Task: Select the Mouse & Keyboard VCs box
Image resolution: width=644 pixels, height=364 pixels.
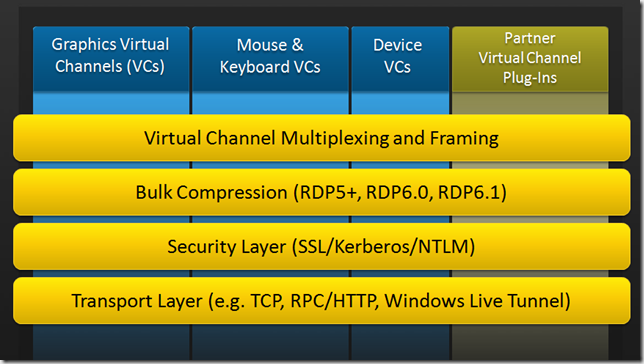Action: pyautogui.click(x=270, y=59)
